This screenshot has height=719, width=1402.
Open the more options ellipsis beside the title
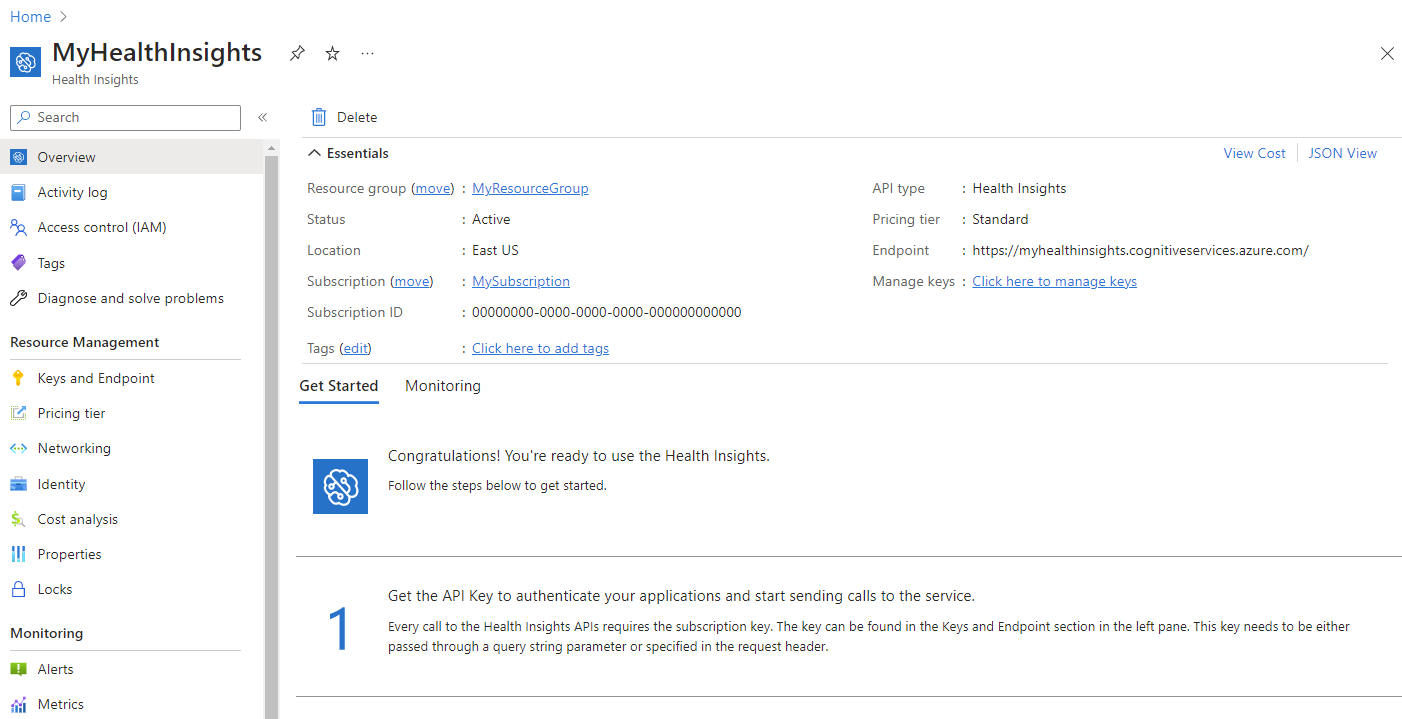(367, 54)
